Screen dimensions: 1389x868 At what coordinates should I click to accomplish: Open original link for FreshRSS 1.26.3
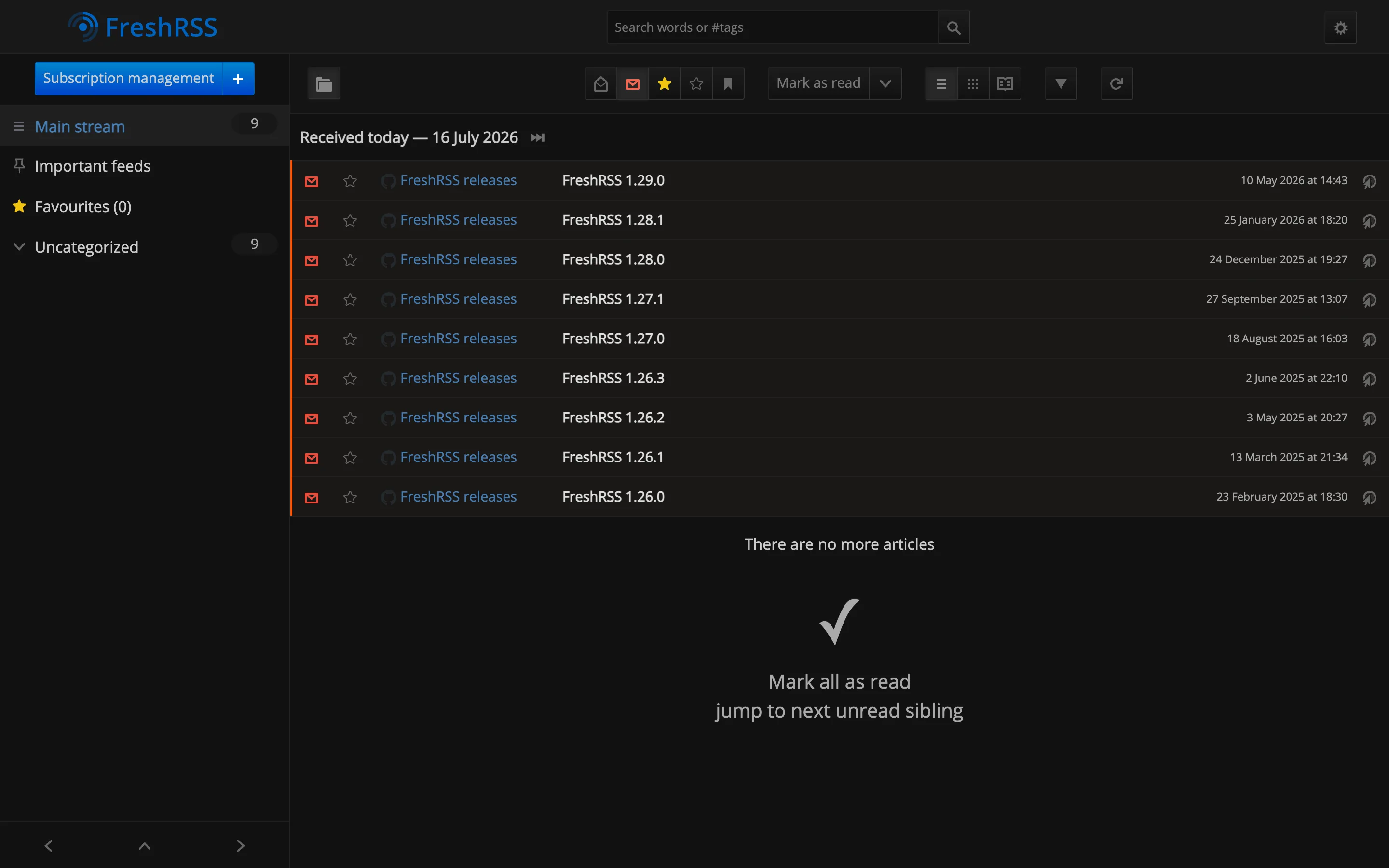pyautogui.click(x=1370, y=380)
